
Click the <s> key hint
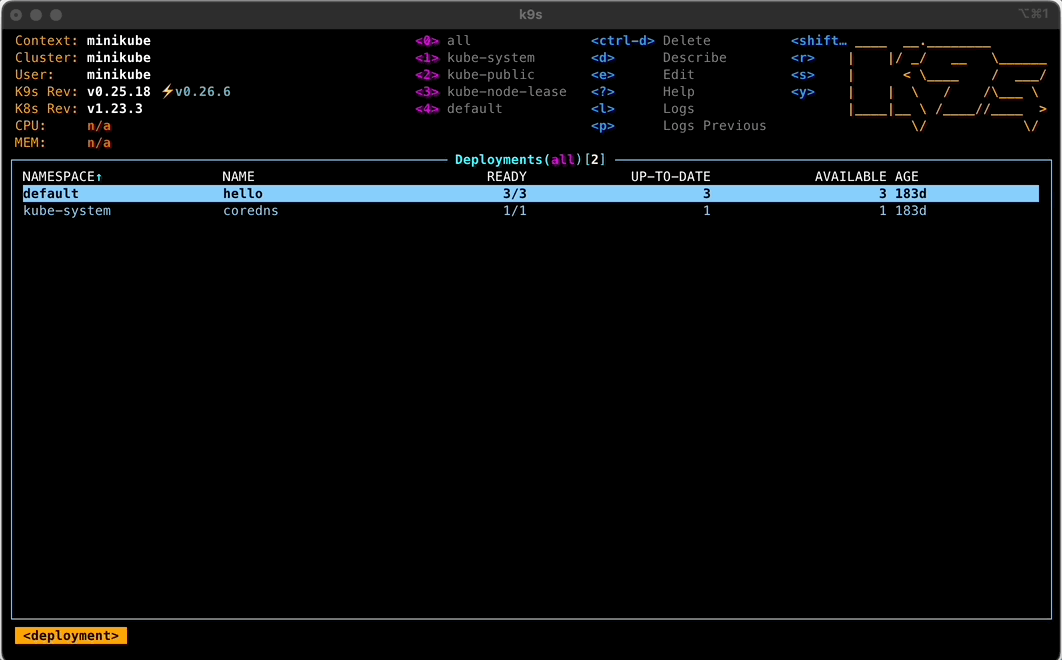803,75
